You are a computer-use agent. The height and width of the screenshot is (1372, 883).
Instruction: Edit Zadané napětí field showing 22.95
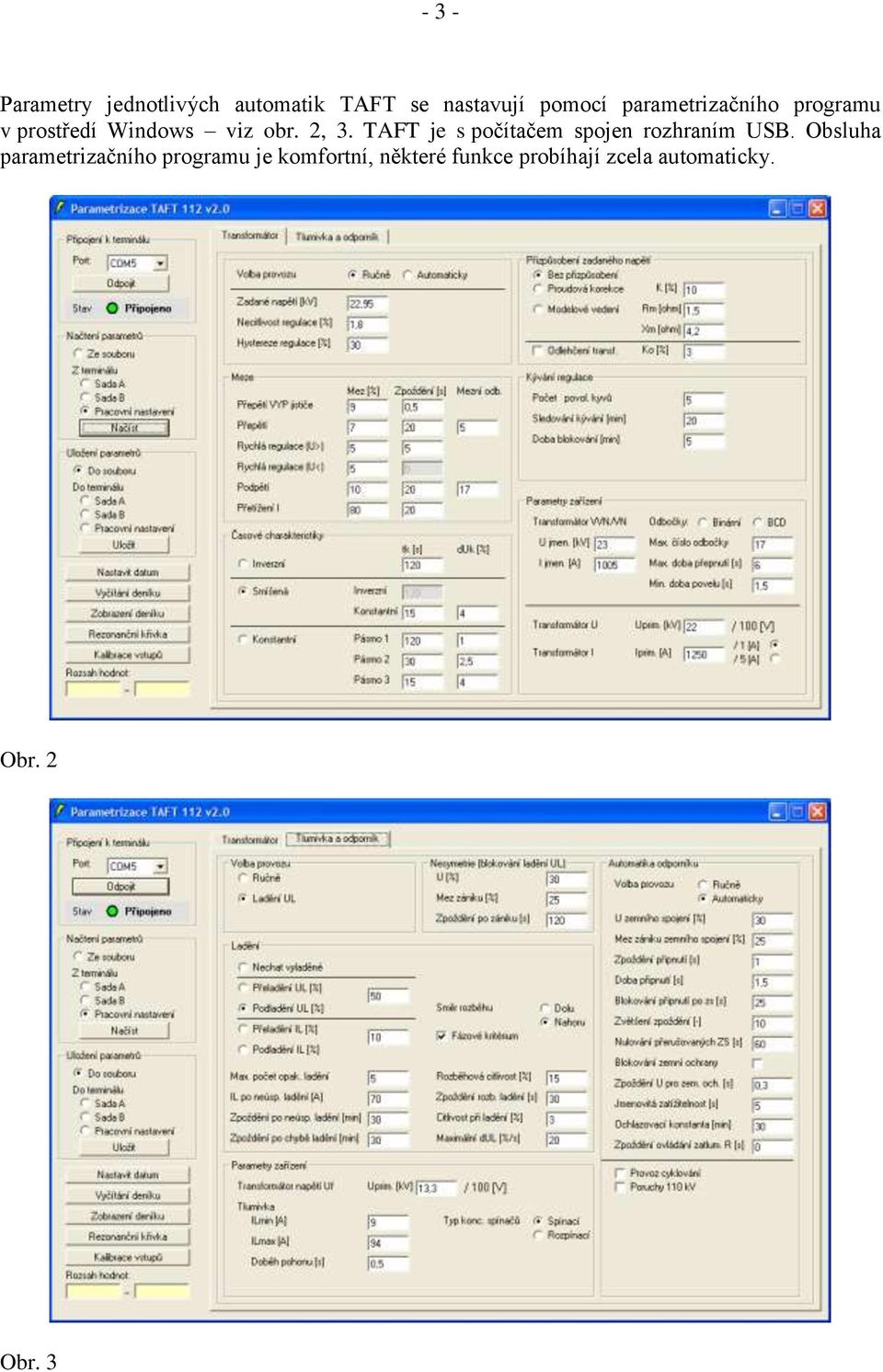[x=367, y=303]
